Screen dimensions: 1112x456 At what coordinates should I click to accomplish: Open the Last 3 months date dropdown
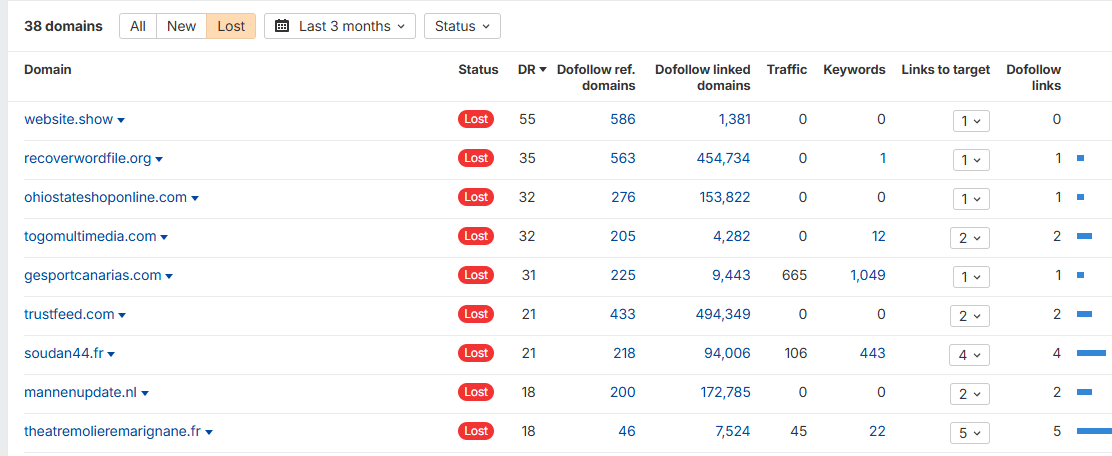340,26
